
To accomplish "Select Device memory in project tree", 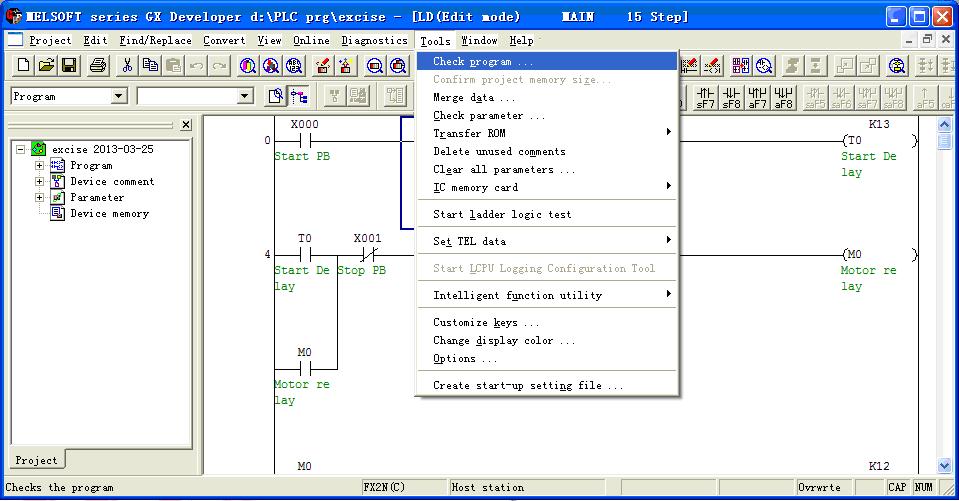I will [109, 214].
